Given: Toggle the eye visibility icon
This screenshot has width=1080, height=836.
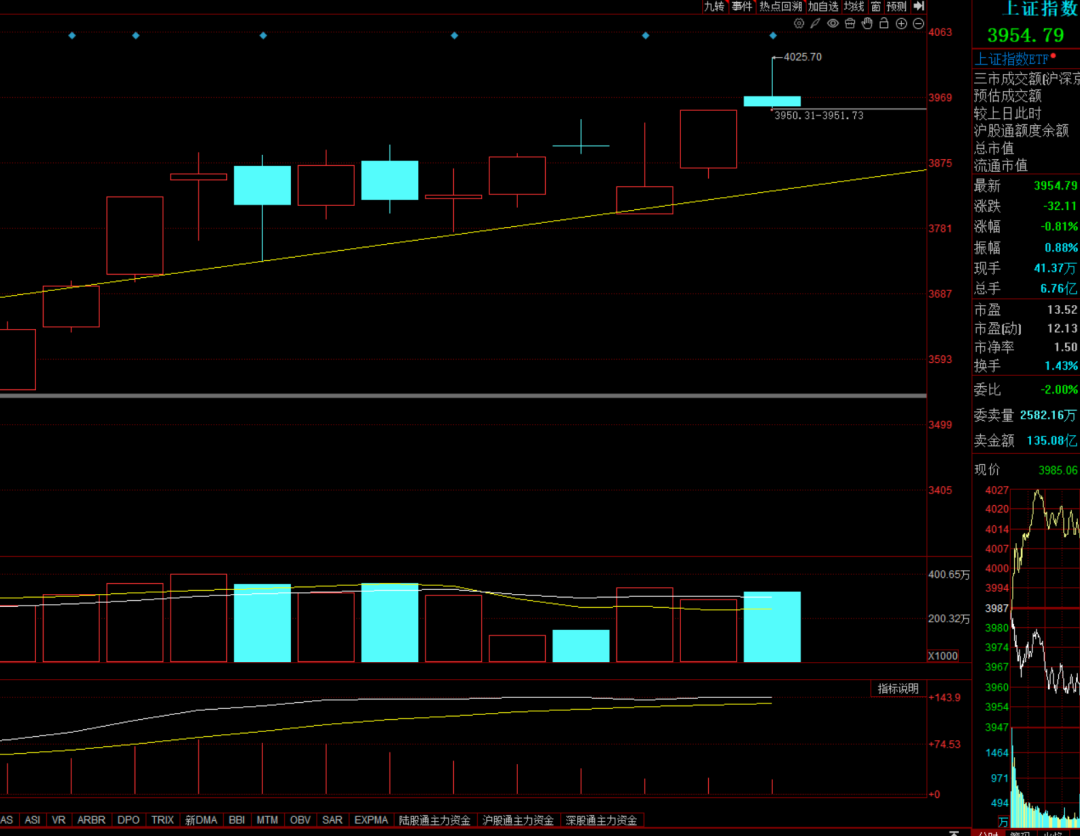Looking at the screenshot, I should 832,22.
